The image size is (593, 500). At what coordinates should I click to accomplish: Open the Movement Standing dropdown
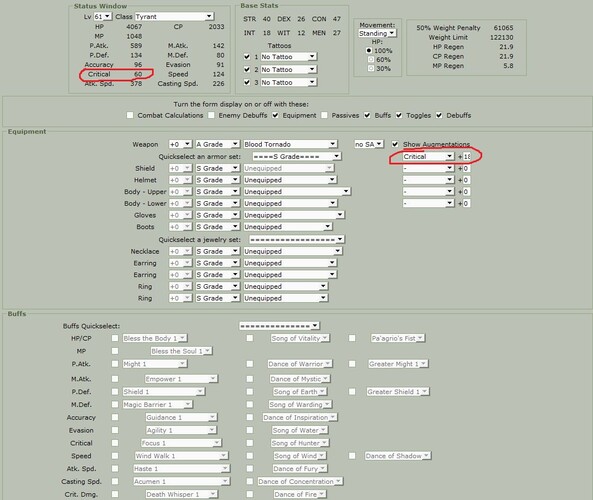coord(377,33)
